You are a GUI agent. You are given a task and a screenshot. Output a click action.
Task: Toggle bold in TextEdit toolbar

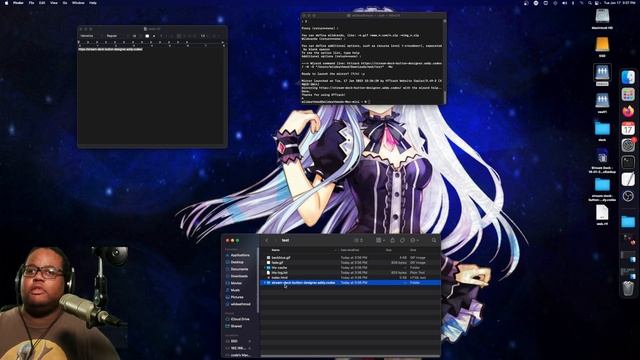(161, 36)
